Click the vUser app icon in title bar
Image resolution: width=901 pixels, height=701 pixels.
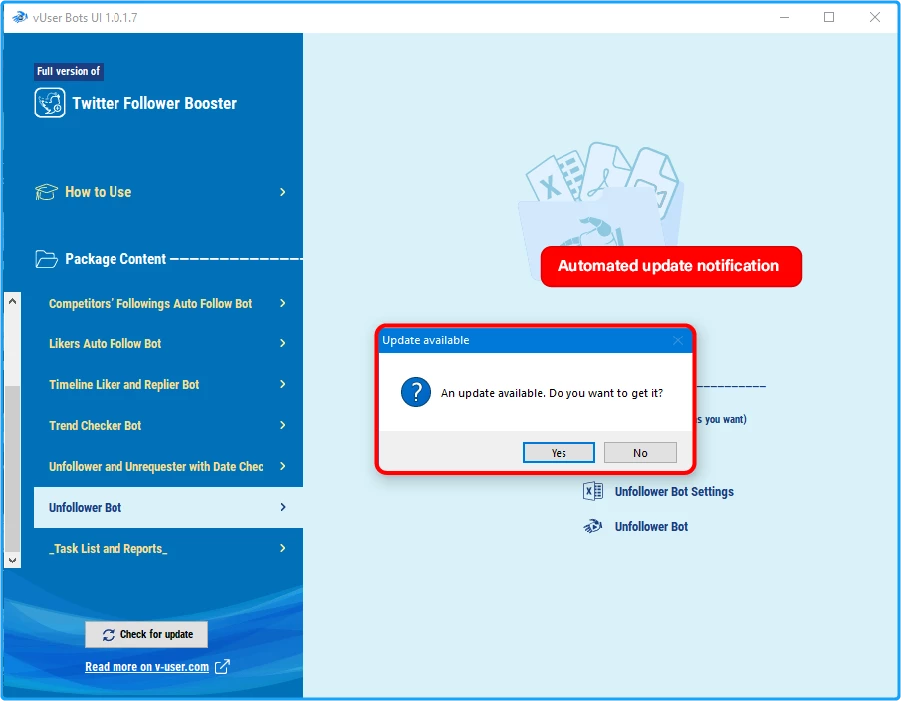[20, 17]
